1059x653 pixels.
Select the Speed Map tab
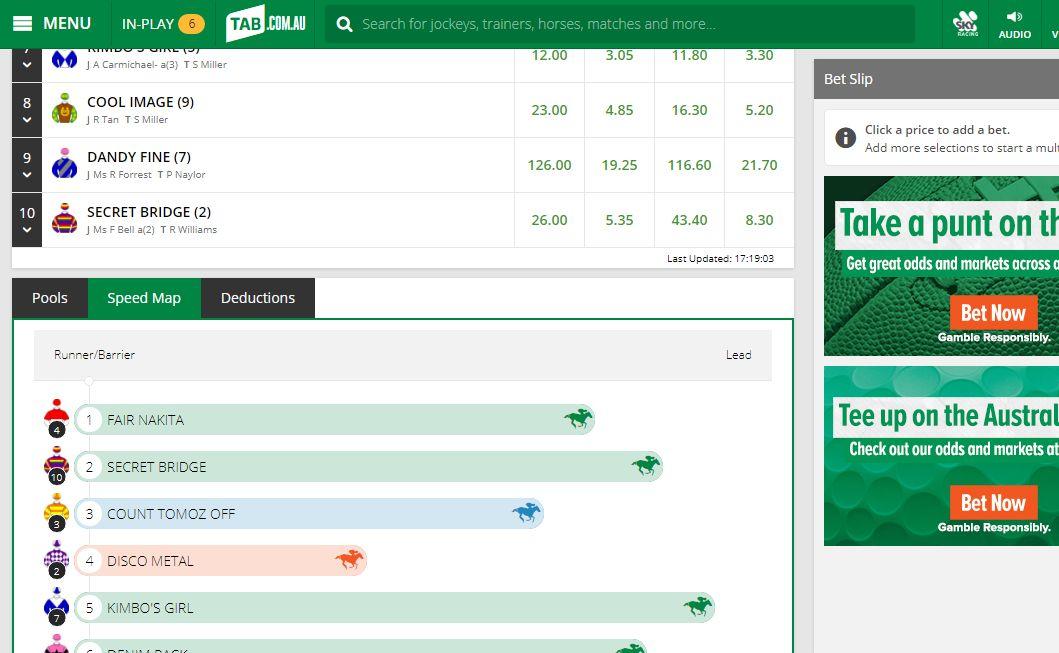[x=144, y=298]
